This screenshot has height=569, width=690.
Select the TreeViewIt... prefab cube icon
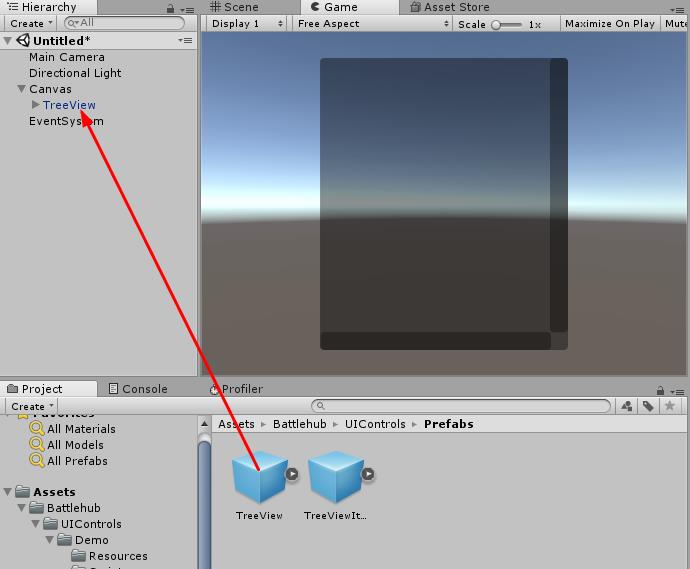point(335,477)
